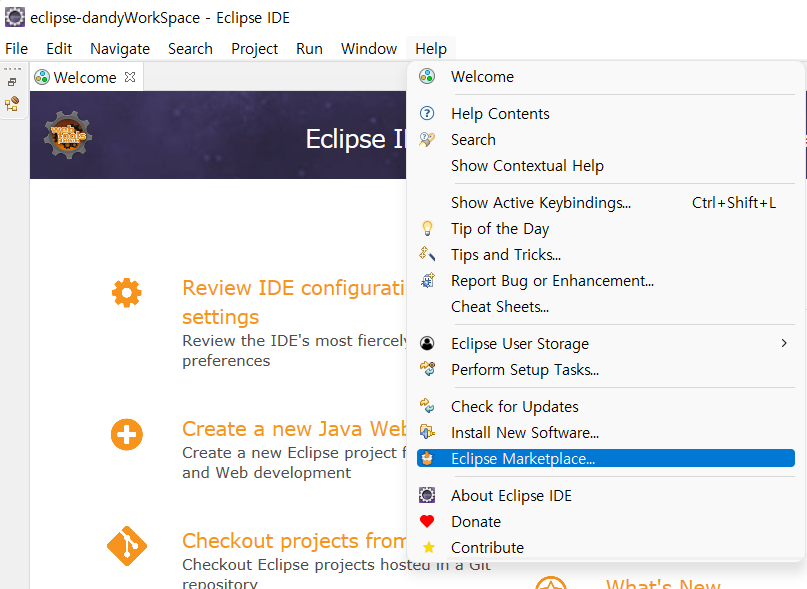
Task: Click the Web Tools gear logo
Action: [x=67, y=134]
